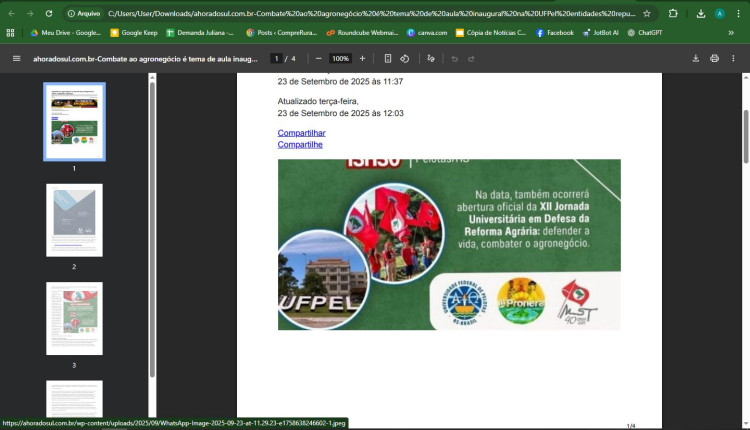
Task: Click the page number input field
Action: coord(277,59)
